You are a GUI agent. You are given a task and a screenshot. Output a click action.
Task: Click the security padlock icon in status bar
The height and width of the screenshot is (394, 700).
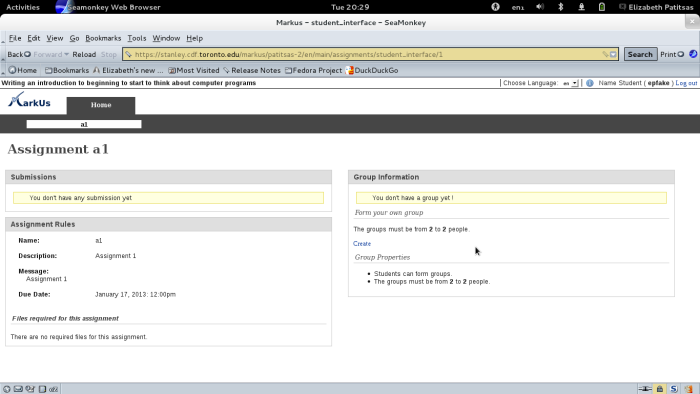[659, 389]
